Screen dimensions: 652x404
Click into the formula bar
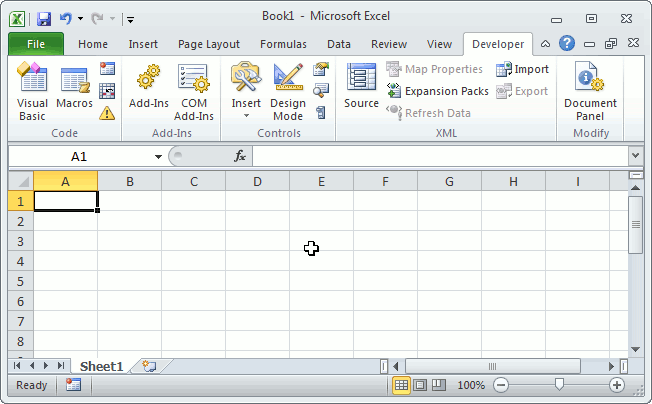pos(441,157)
